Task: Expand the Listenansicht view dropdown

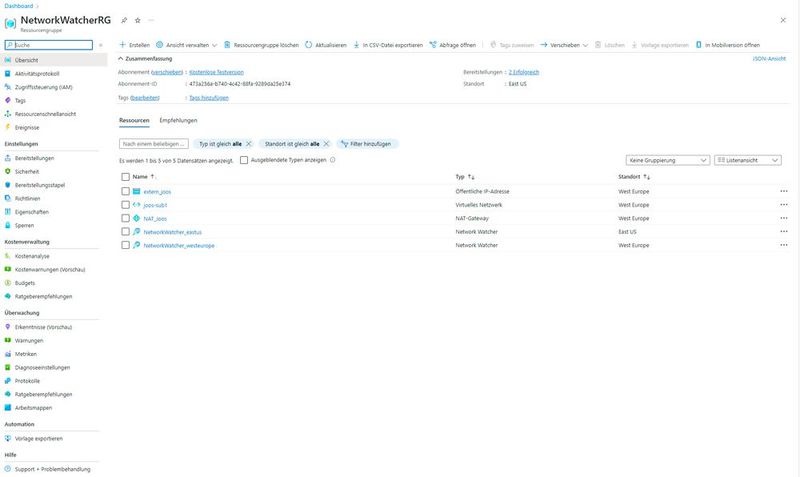Action: coord(747,160)
